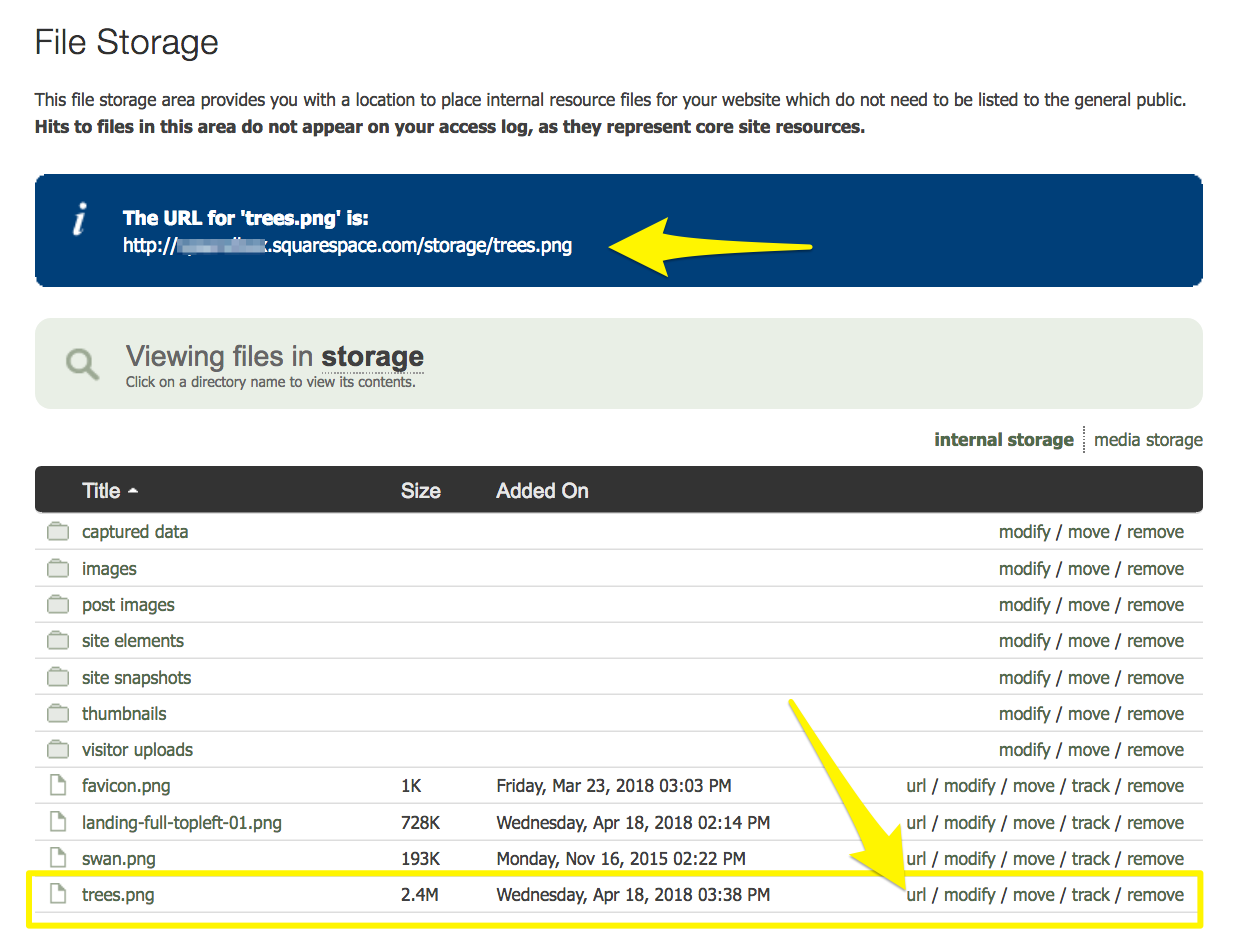Switch to the media storage tab

tap(1148, 440)
